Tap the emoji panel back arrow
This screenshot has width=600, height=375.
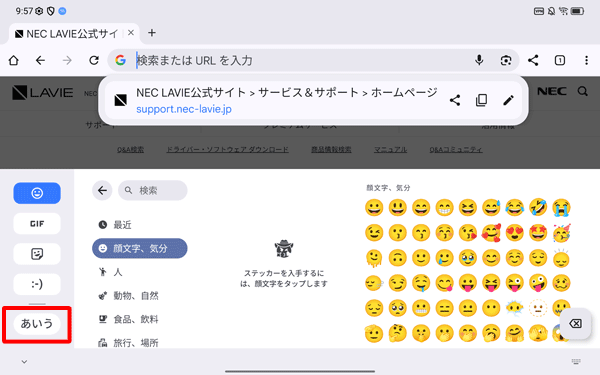102,190
